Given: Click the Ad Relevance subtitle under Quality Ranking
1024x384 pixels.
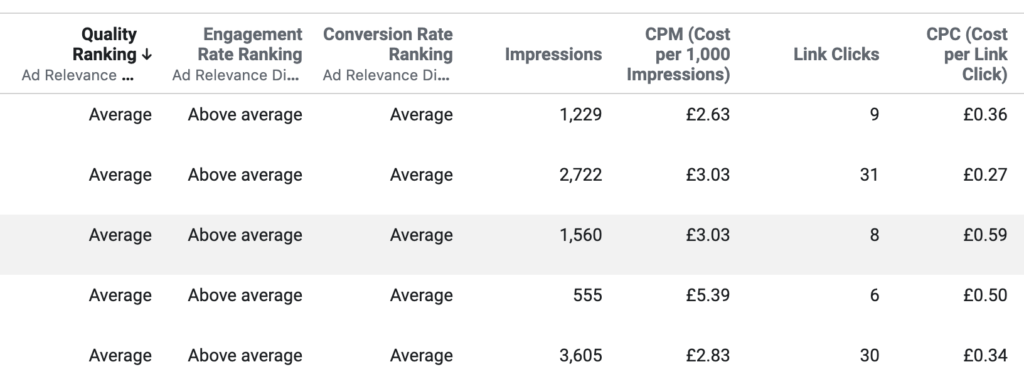Looking at the screenshot, I should pos(78,76).
